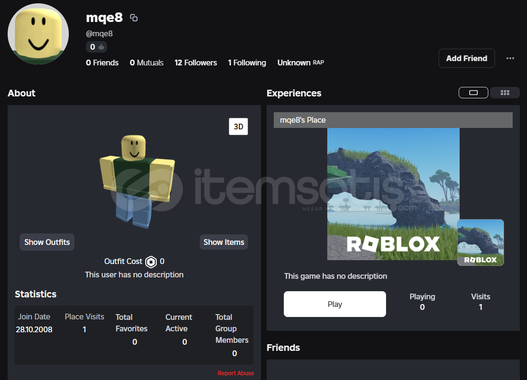Copy the mqe8 username with copy icon
This screenshot has height=380, width=527.
coord(134,18)
